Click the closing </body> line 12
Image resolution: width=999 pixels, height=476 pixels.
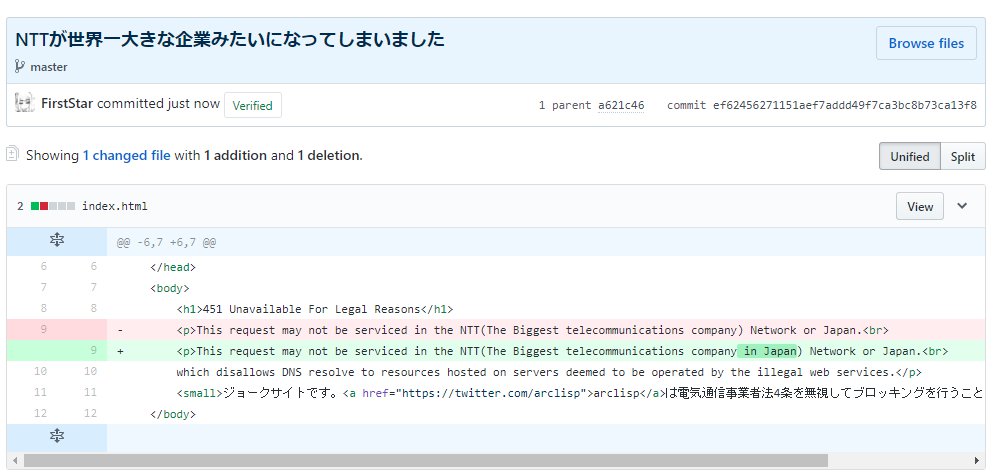pyautogui.click(x=173, y=414)
